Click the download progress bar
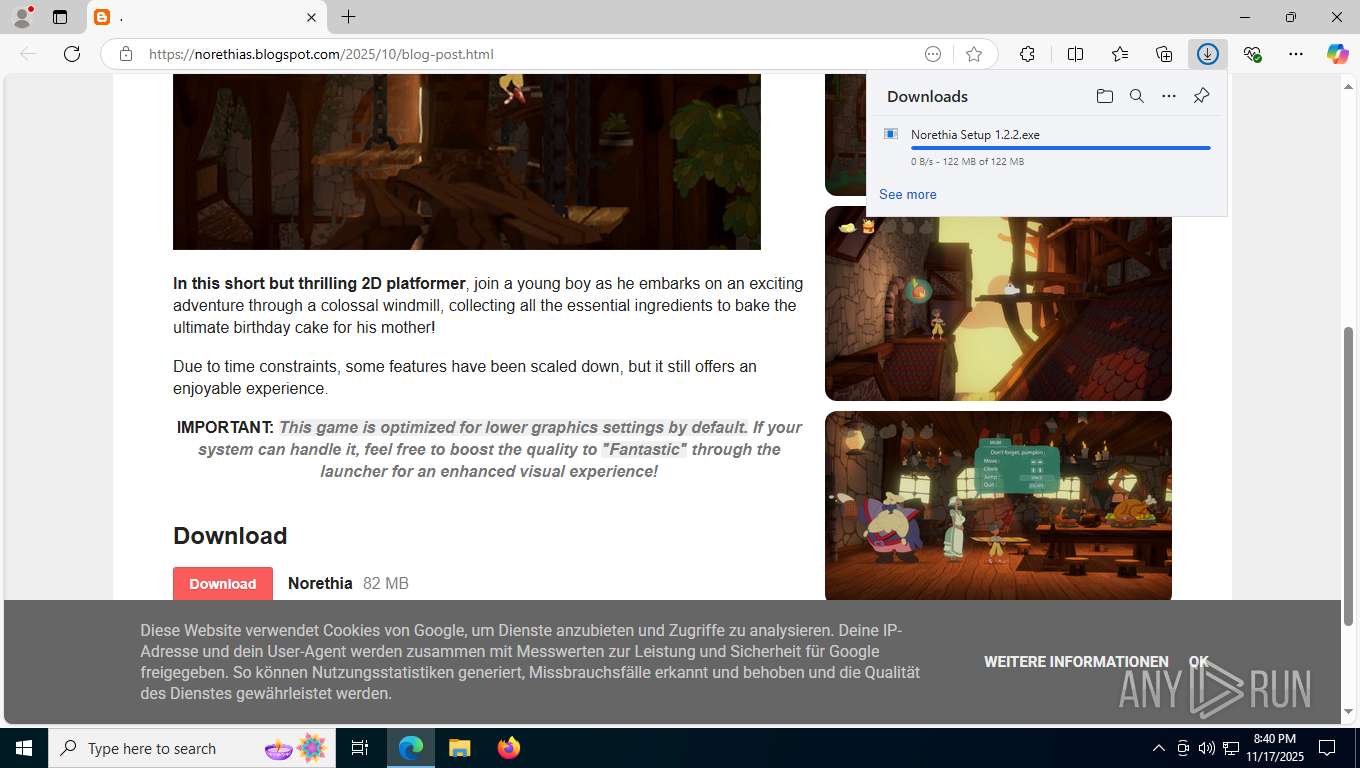Screen dimensions: 1360x768 tap(1061, 148)
